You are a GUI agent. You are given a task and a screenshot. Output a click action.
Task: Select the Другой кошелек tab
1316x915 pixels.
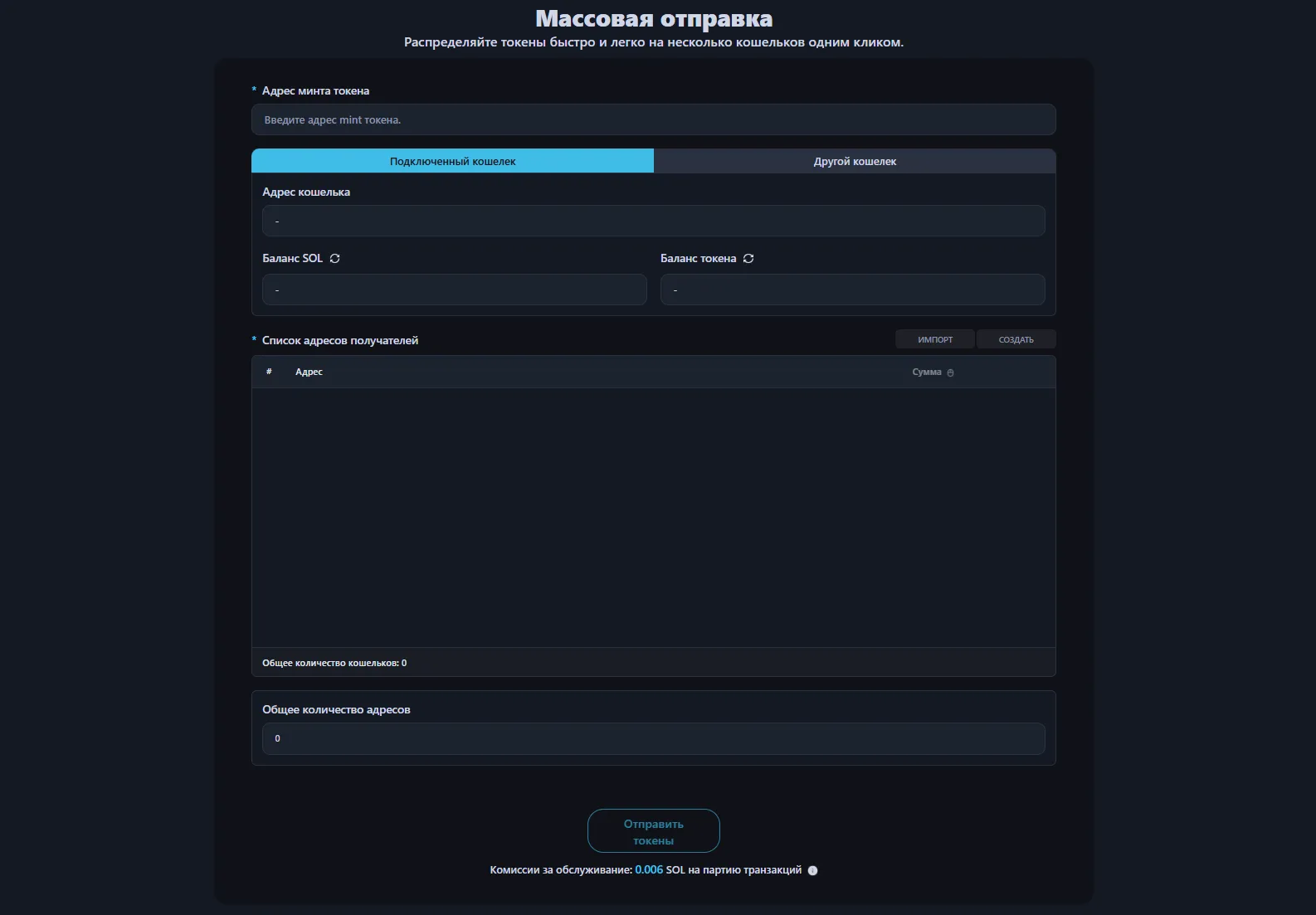[x=855, y=162]
